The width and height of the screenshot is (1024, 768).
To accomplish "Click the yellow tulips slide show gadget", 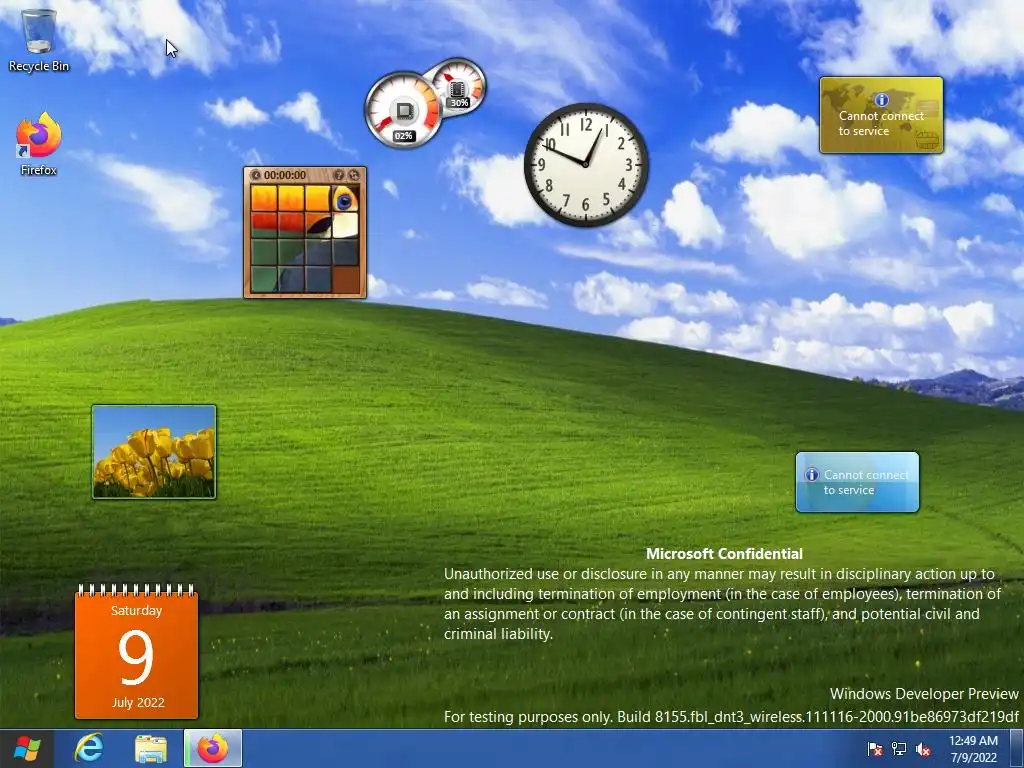I will (154, 452).
